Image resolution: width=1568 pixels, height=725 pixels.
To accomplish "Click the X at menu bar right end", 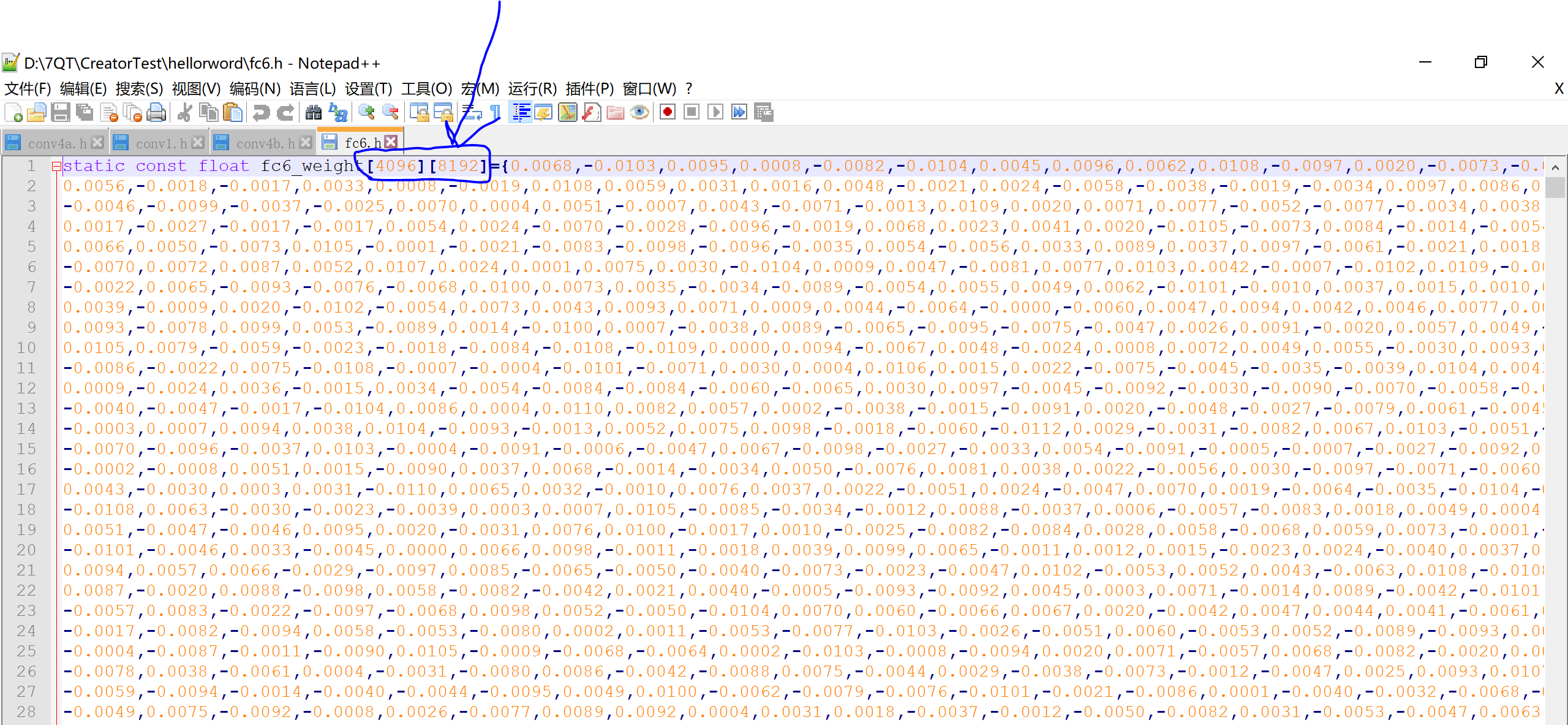I will [1559, 89].
